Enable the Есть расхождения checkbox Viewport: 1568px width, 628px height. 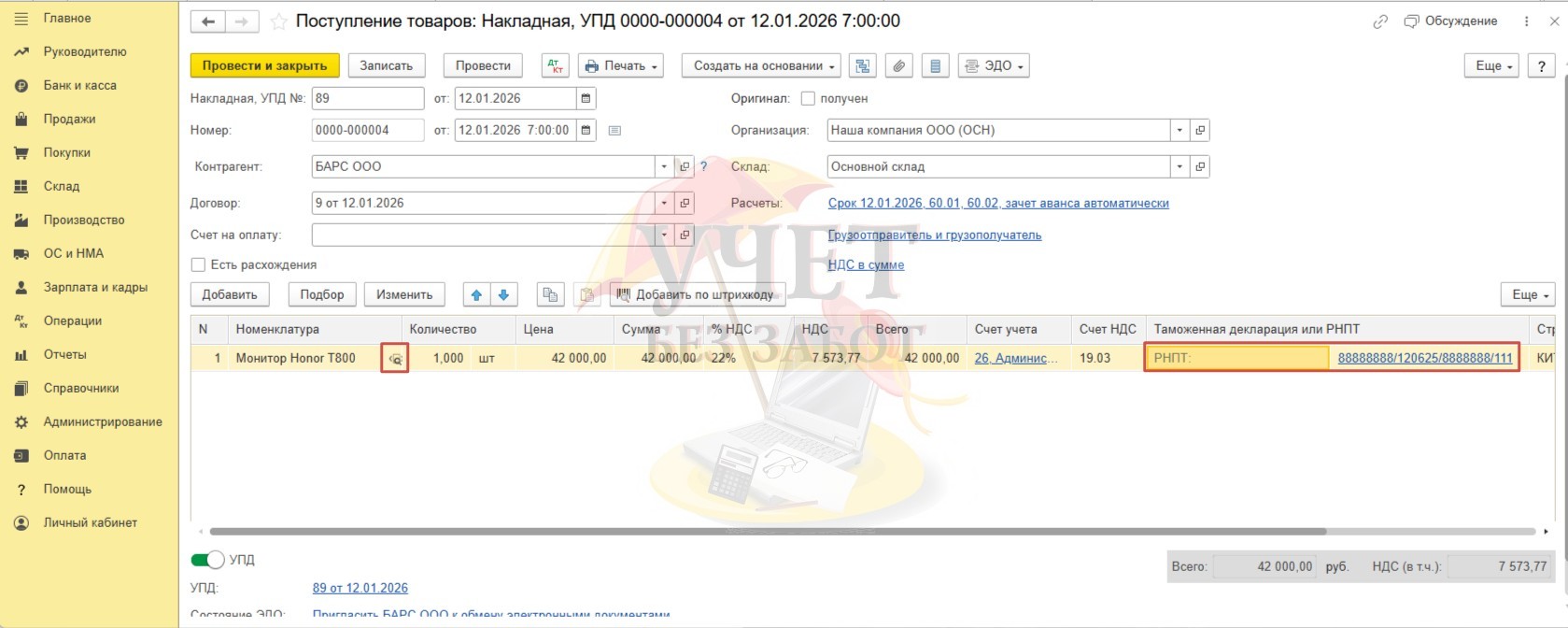198,265
